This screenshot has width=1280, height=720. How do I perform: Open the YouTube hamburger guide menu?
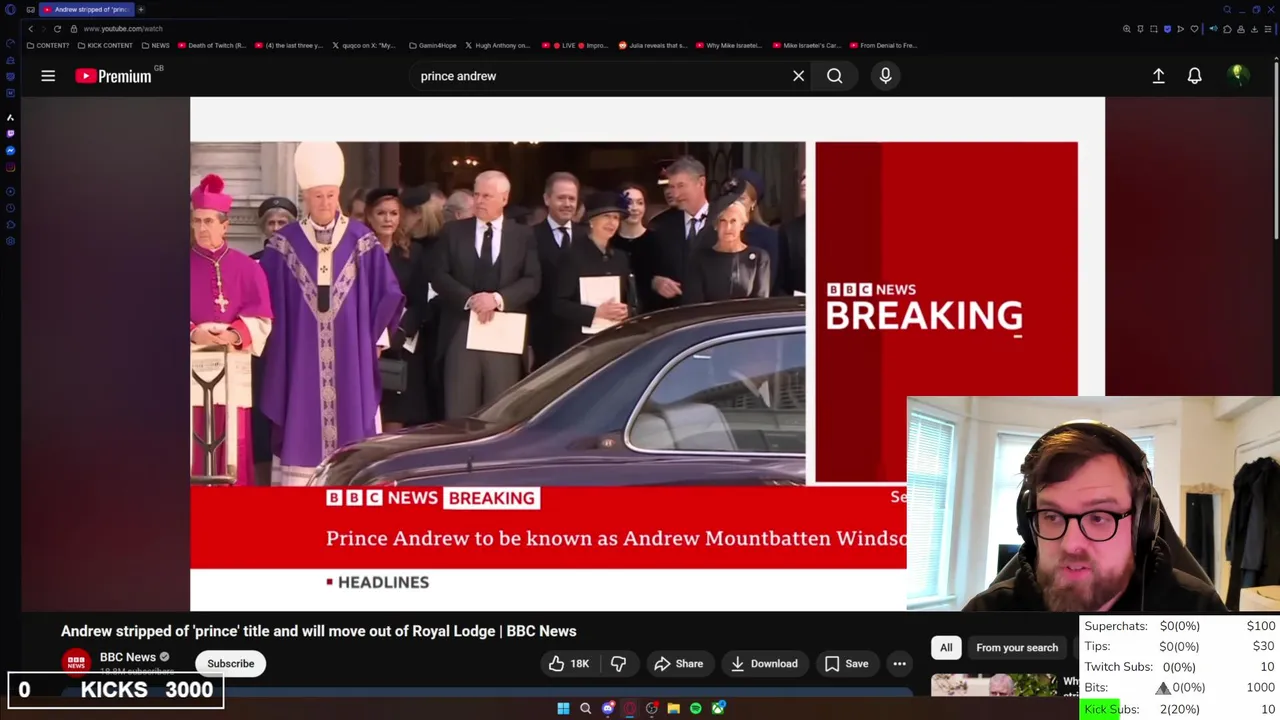coord(48,76)
